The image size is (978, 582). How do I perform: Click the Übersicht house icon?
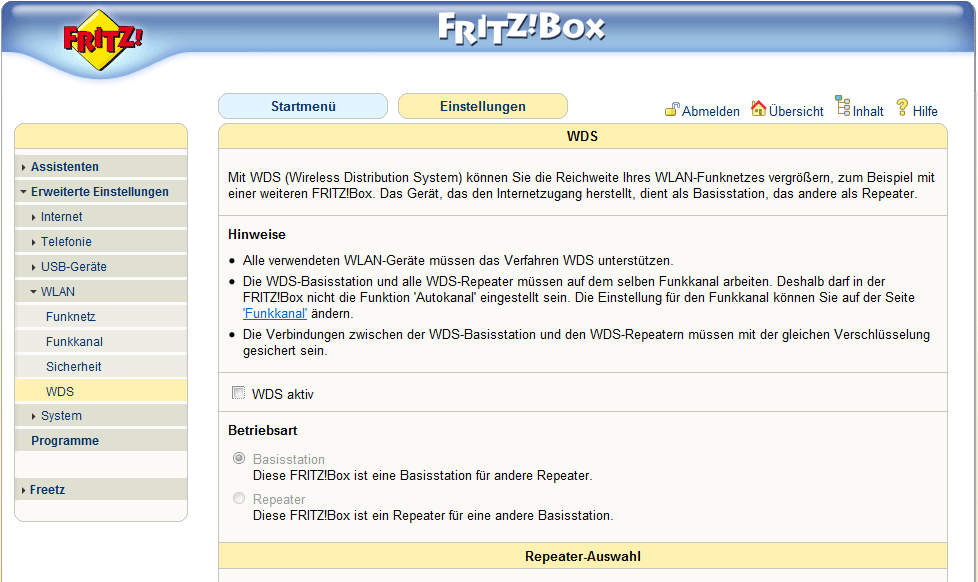pos(758,108)
